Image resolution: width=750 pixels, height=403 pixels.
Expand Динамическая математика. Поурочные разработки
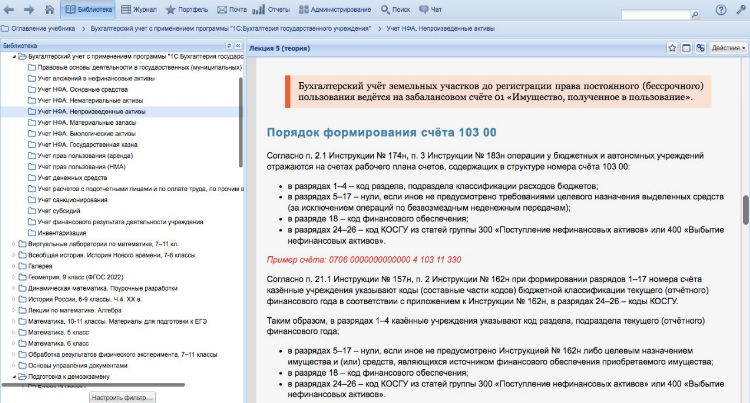pos(14,288)
